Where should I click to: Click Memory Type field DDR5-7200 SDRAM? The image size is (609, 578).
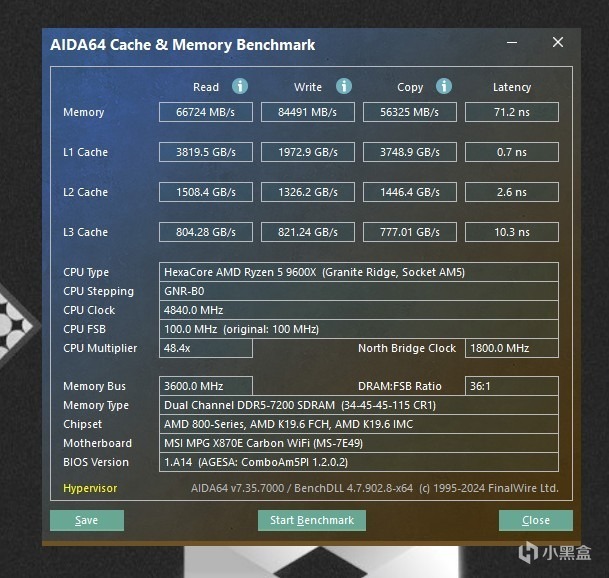pyautogui.click(x=359, y=405)
